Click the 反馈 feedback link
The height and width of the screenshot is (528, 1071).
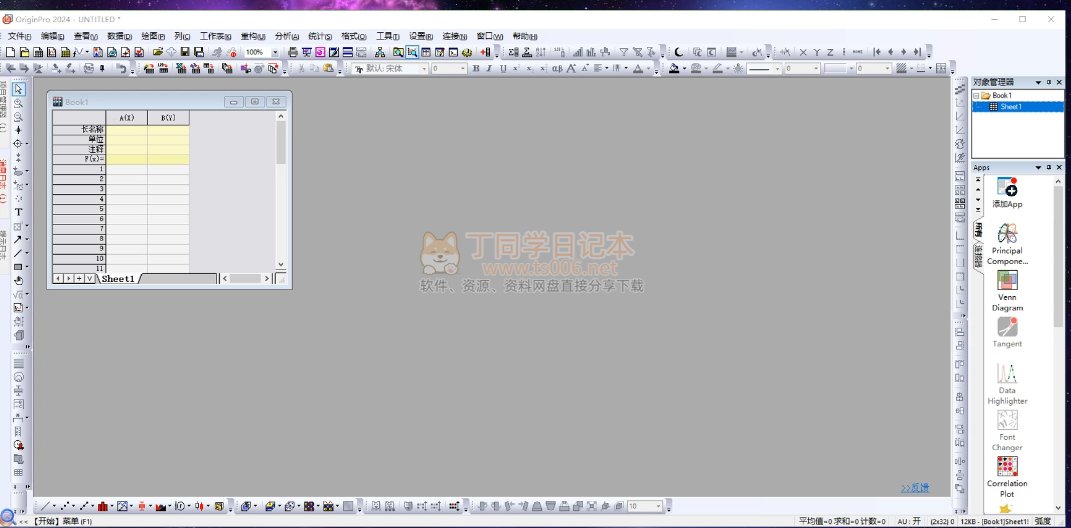tap(915, 488)
